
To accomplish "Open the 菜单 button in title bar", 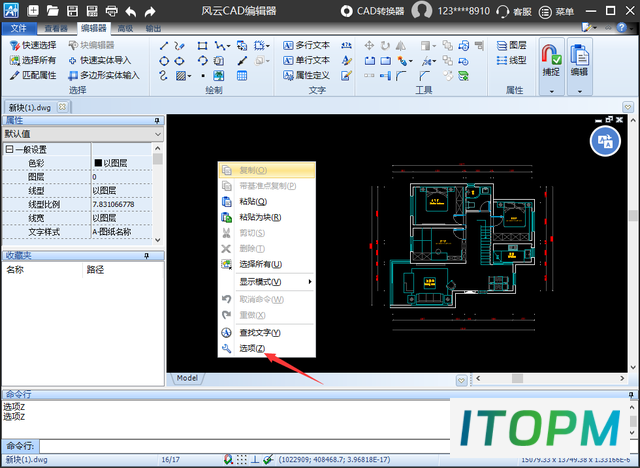I will click(x=556, y=11).
